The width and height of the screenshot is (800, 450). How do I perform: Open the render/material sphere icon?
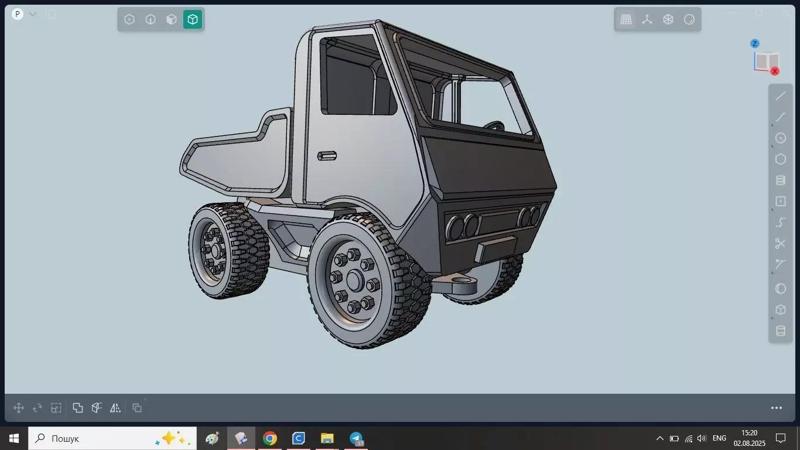689,19
